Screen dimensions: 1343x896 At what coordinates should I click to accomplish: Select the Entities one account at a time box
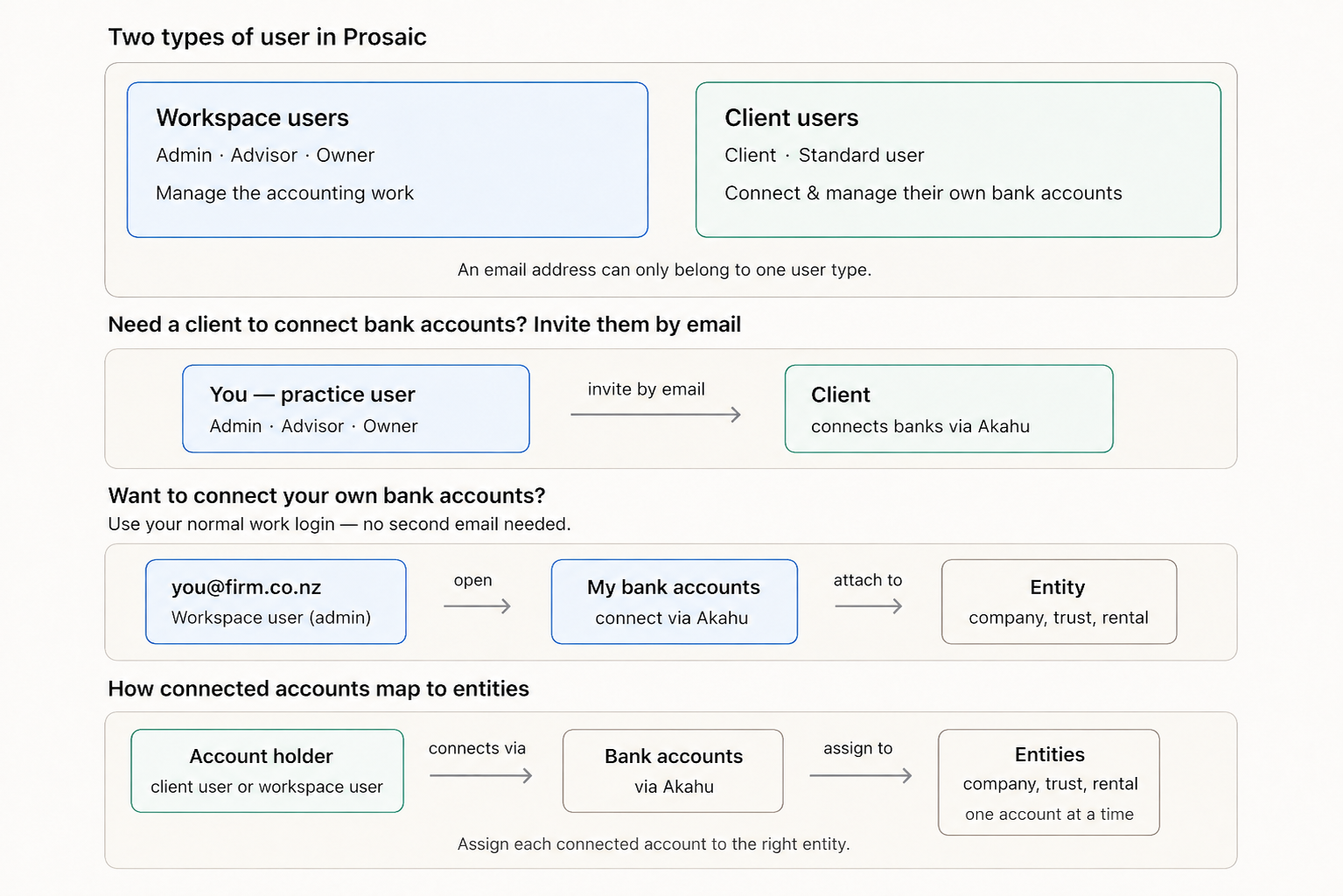tap(1049, 782)
